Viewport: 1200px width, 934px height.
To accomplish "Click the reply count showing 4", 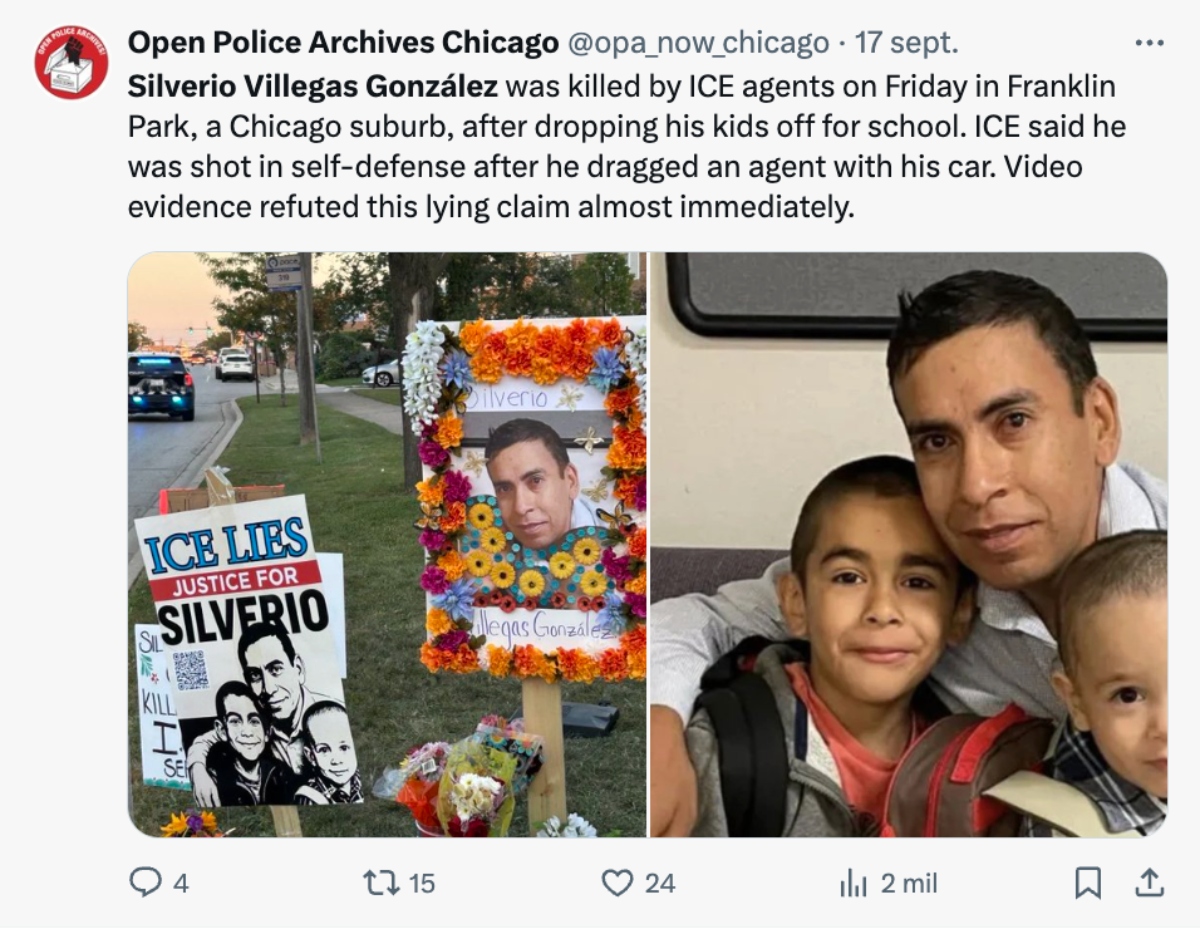I will pyautogui.click(x=180, y=883).
